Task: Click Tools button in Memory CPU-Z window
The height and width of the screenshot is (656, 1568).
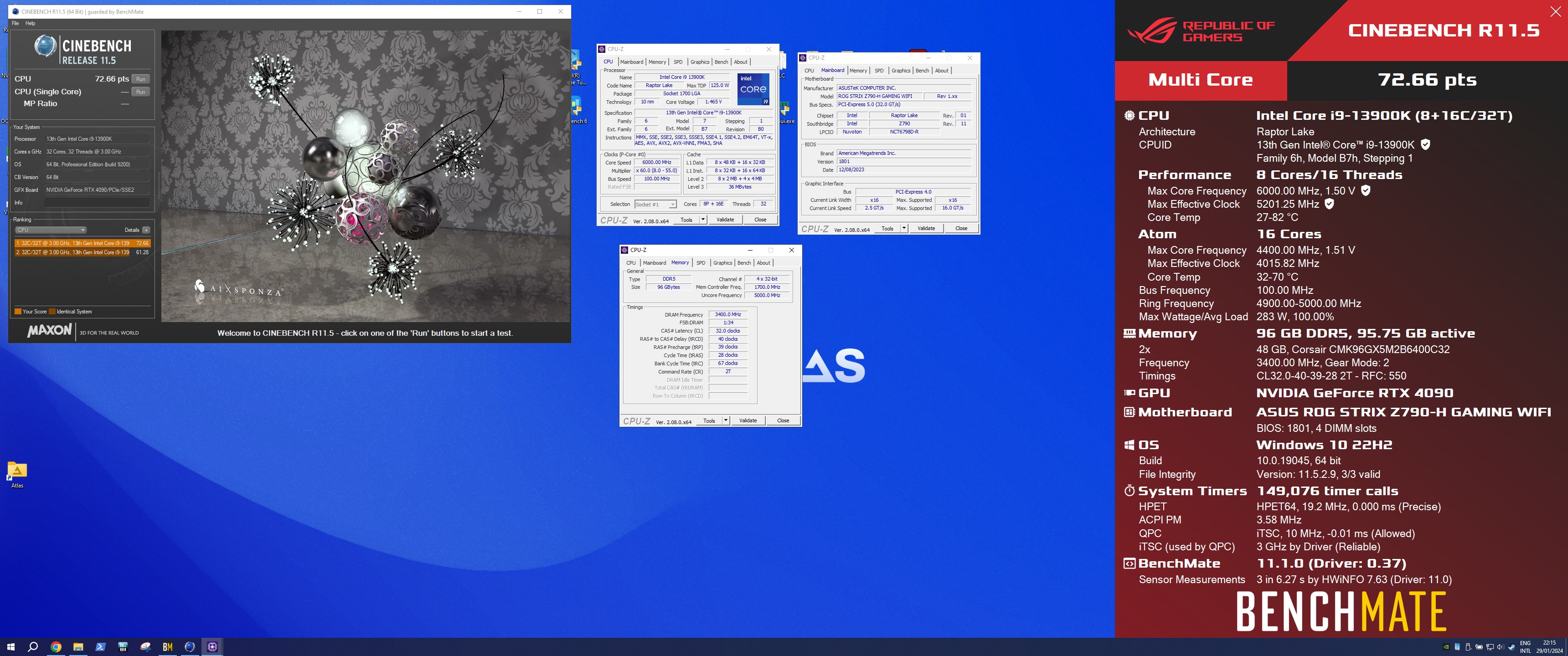Action: [709, 420]
